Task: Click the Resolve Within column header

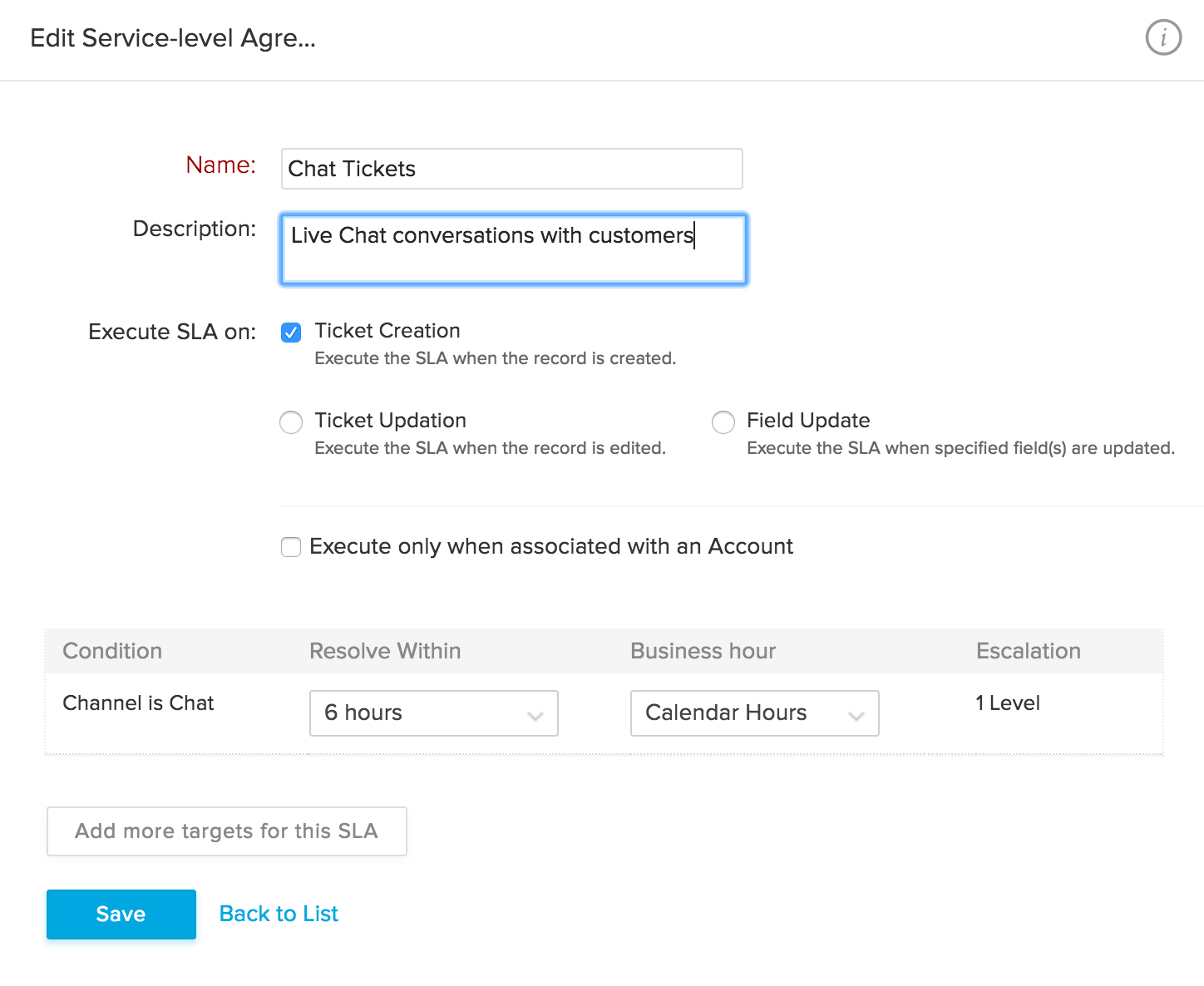Action: [385, 651]
